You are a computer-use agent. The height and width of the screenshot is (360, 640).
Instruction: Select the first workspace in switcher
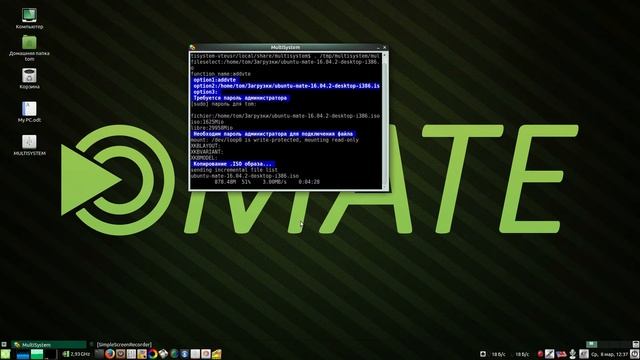pyautogui.click(x=592, y=344)
